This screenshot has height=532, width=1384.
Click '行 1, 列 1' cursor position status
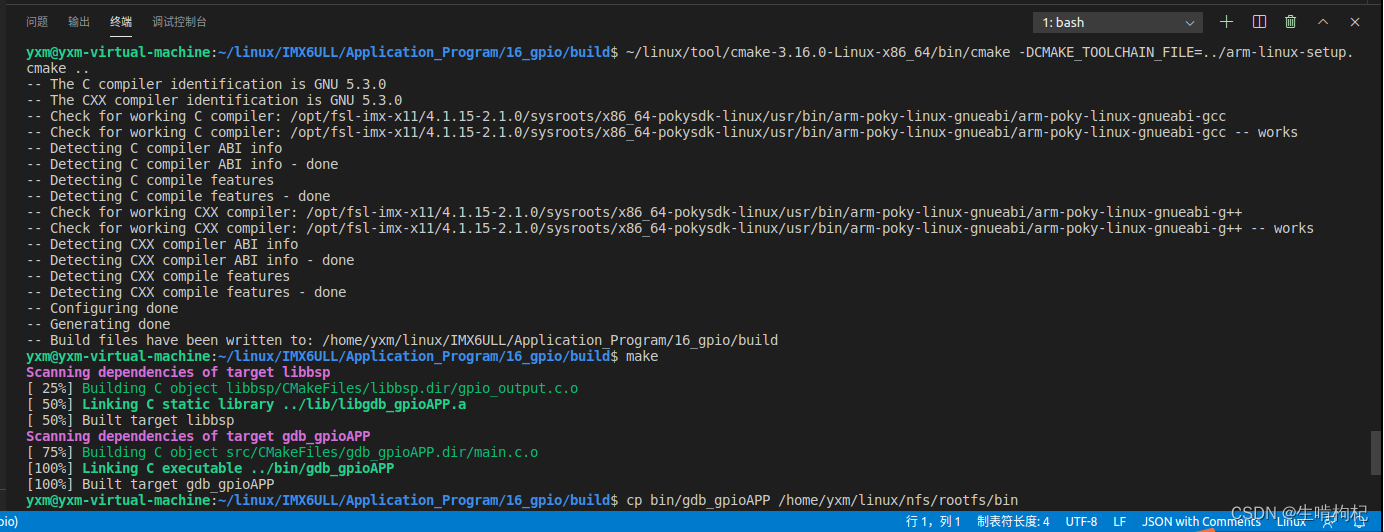point(933,522)
